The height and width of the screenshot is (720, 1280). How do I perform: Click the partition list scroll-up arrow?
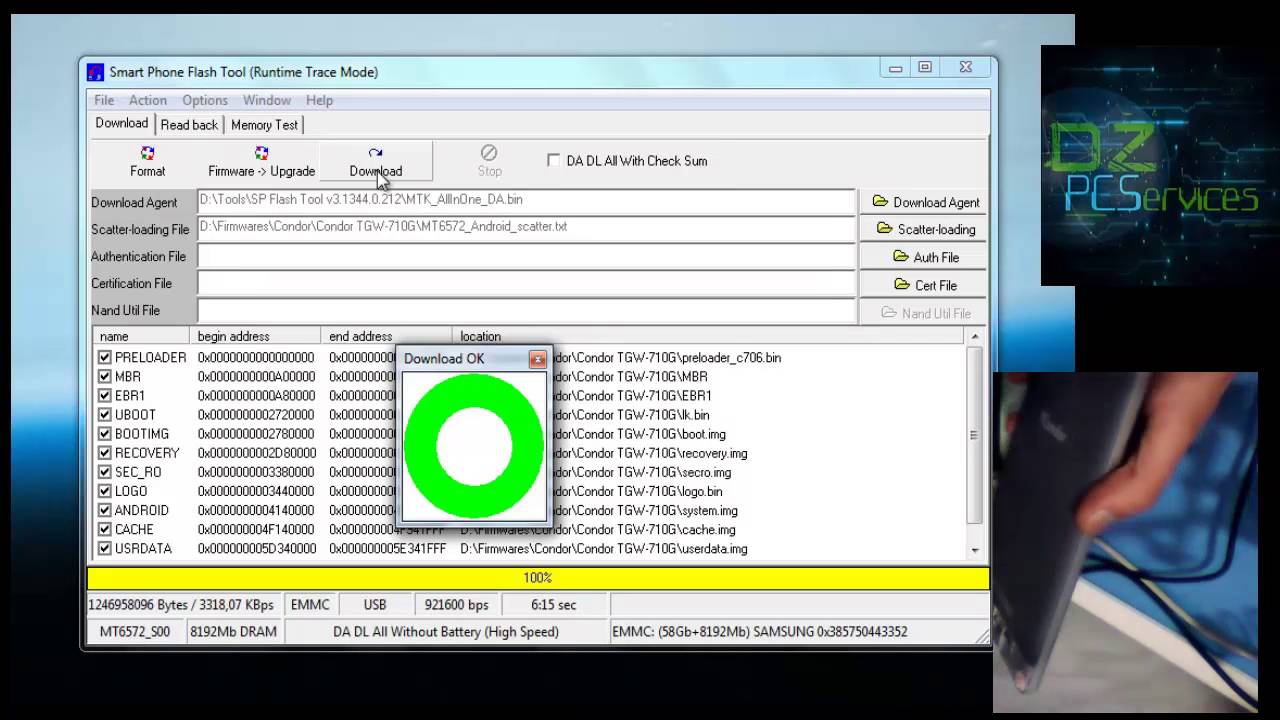[975, 337]
